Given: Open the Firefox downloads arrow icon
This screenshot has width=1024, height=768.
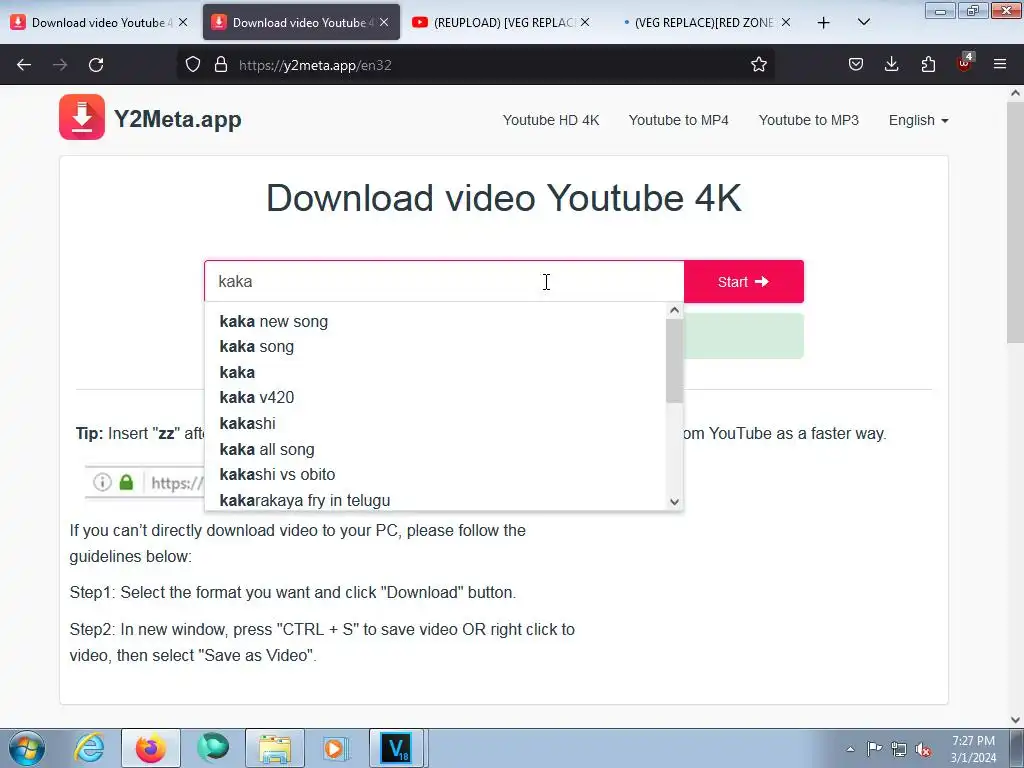Looking at the screenshot, I should (891, 65).
